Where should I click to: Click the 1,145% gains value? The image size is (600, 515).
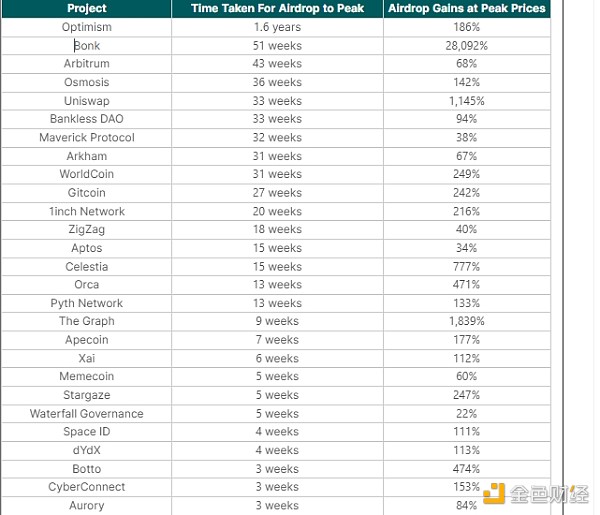pos(466,101)
